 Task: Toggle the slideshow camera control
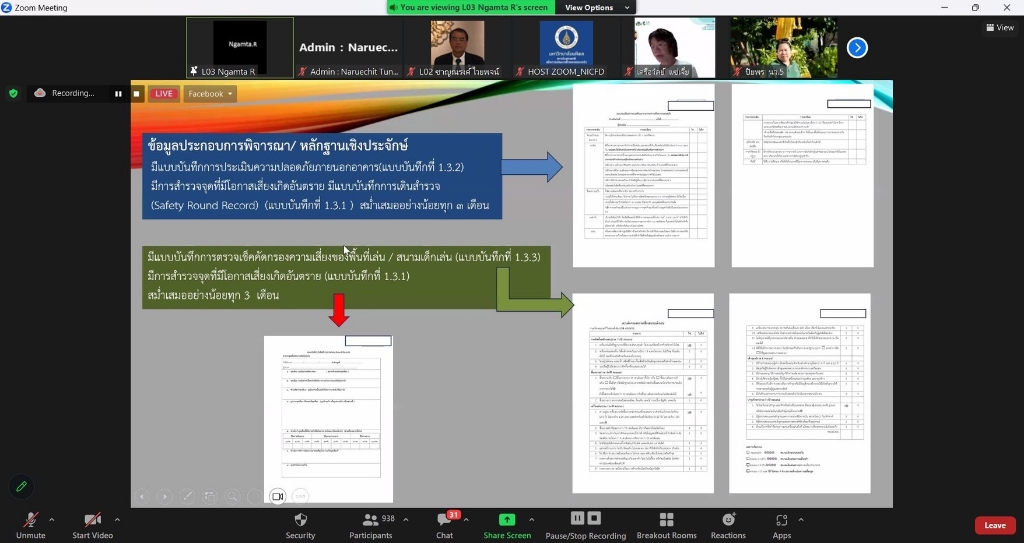tap(278, 497)
